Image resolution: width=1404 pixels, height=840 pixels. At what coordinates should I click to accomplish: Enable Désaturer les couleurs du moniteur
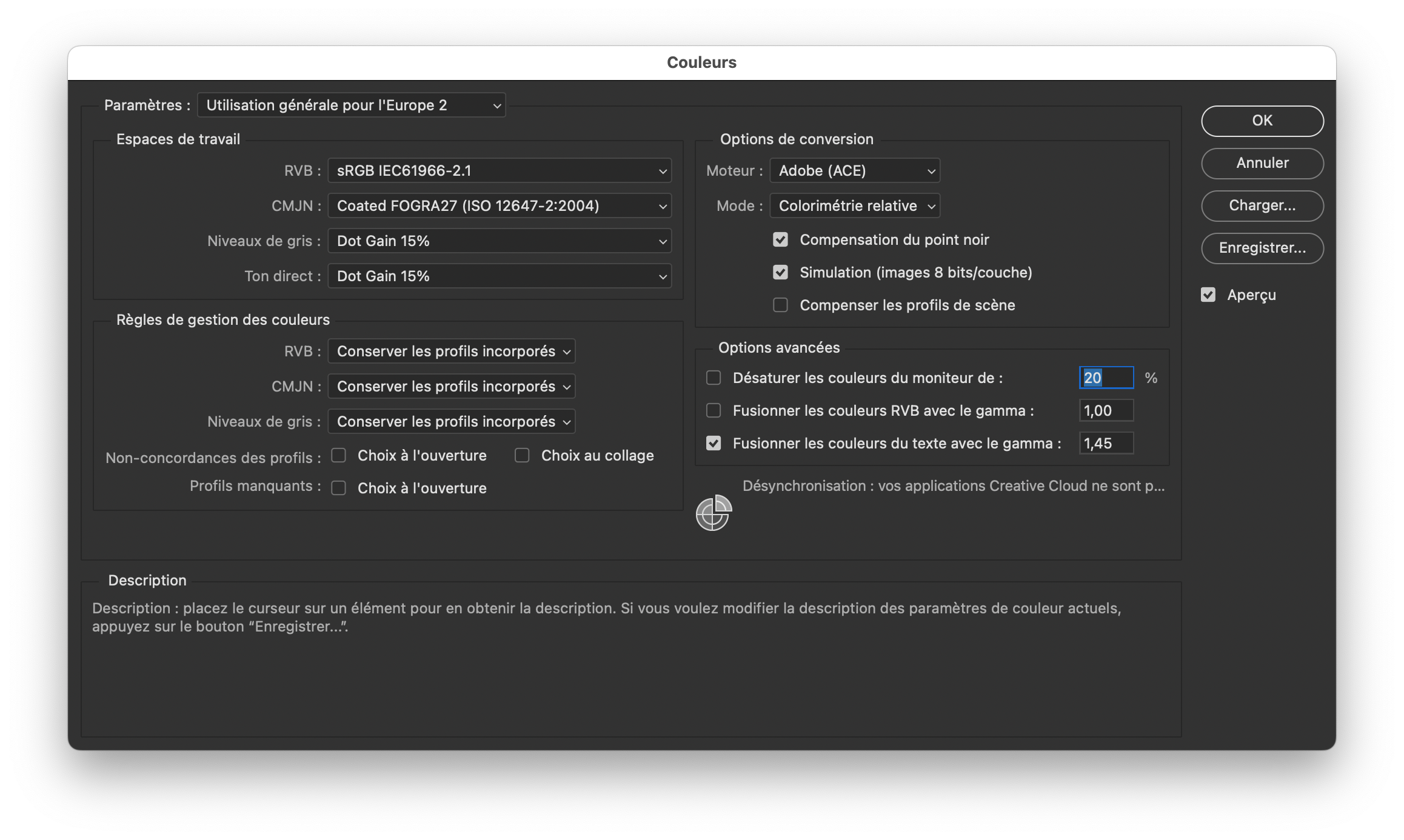tap(712, 378)
